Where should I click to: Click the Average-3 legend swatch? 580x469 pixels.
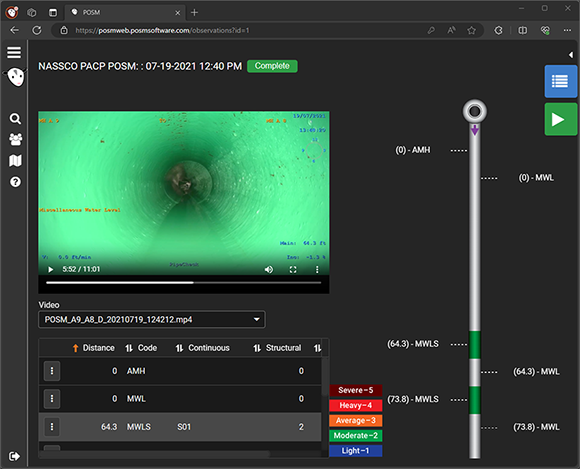click(x=355, y=421)
